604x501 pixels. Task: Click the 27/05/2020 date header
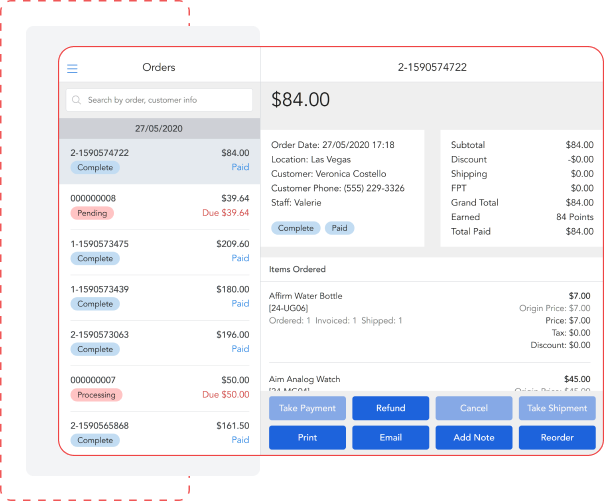(159, 129)
